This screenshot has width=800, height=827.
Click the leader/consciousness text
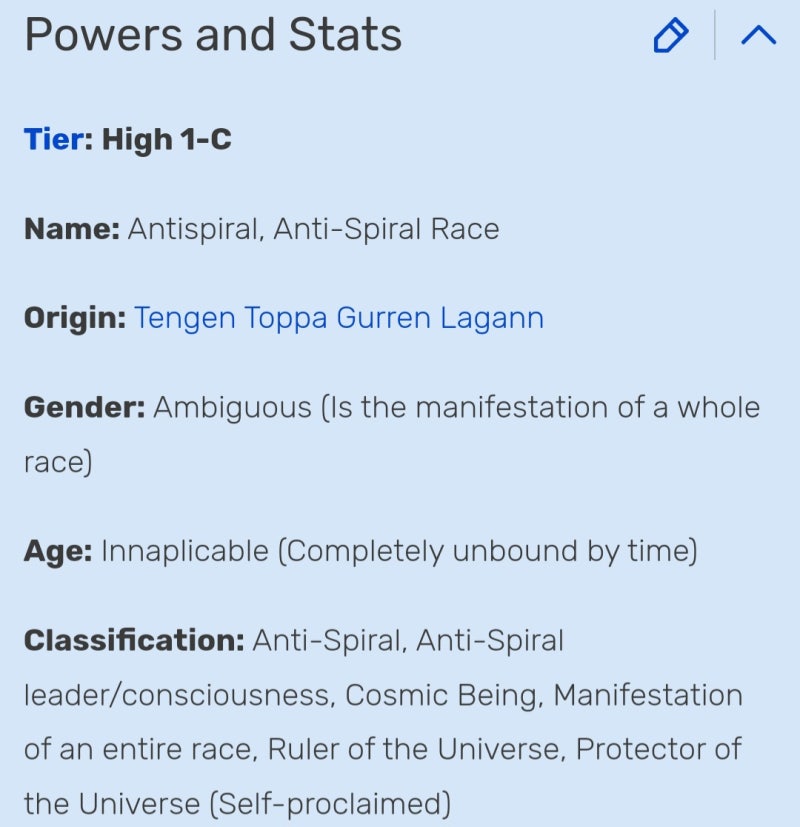[175, 695]
